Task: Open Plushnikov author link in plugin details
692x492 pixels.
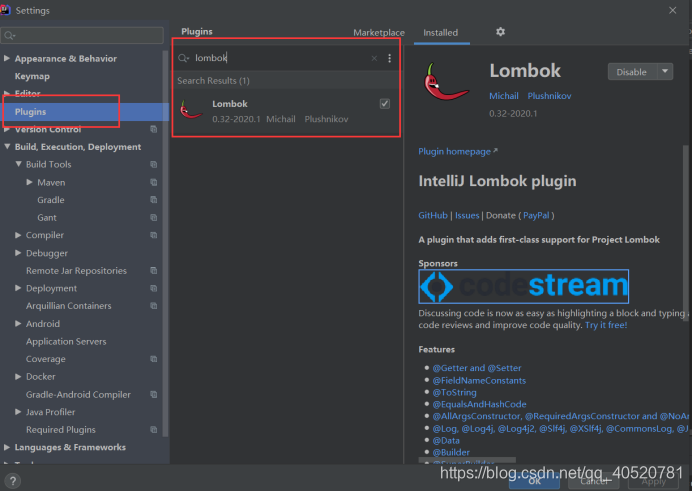Action: [x=549, y=96]
